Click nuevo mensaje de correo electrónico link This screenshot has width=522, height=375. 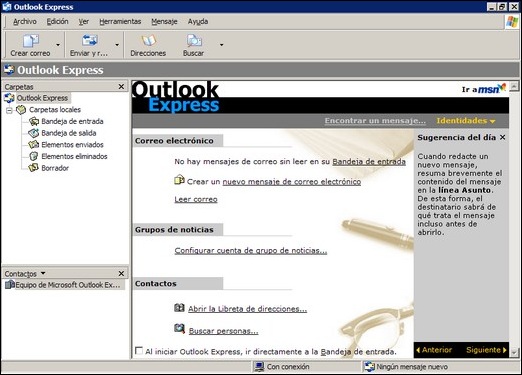[292, 182]
